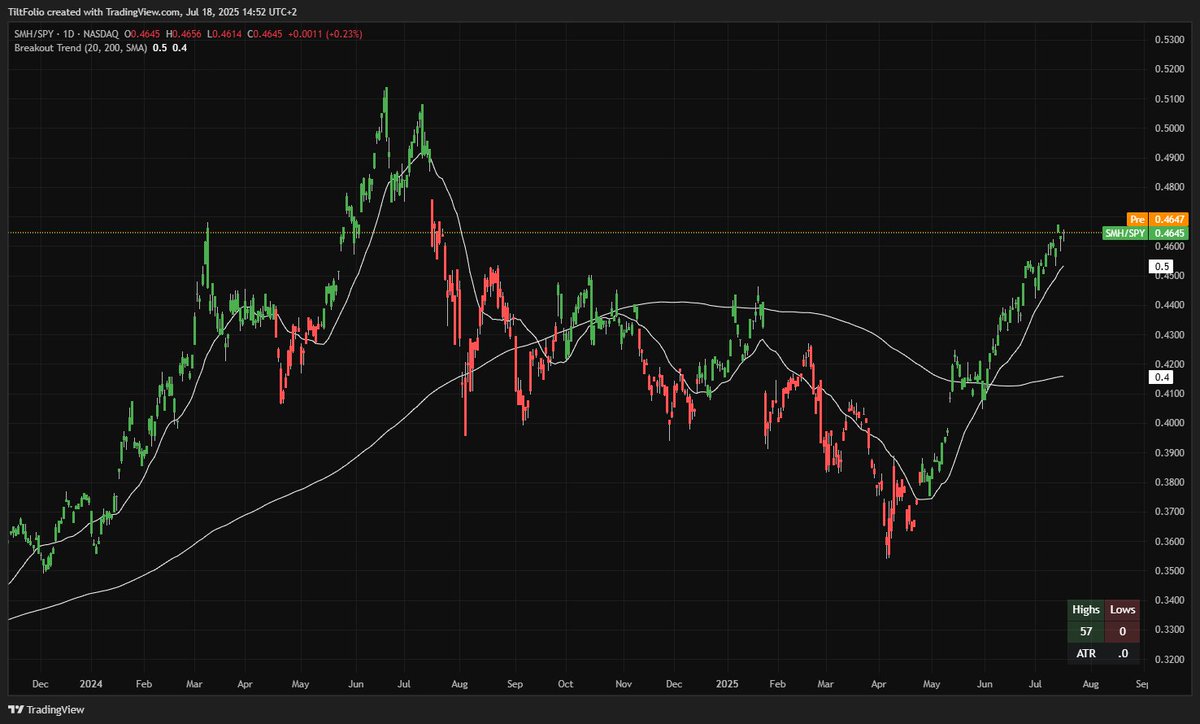Click the 0.3200 price axis label

point(1169,660)
